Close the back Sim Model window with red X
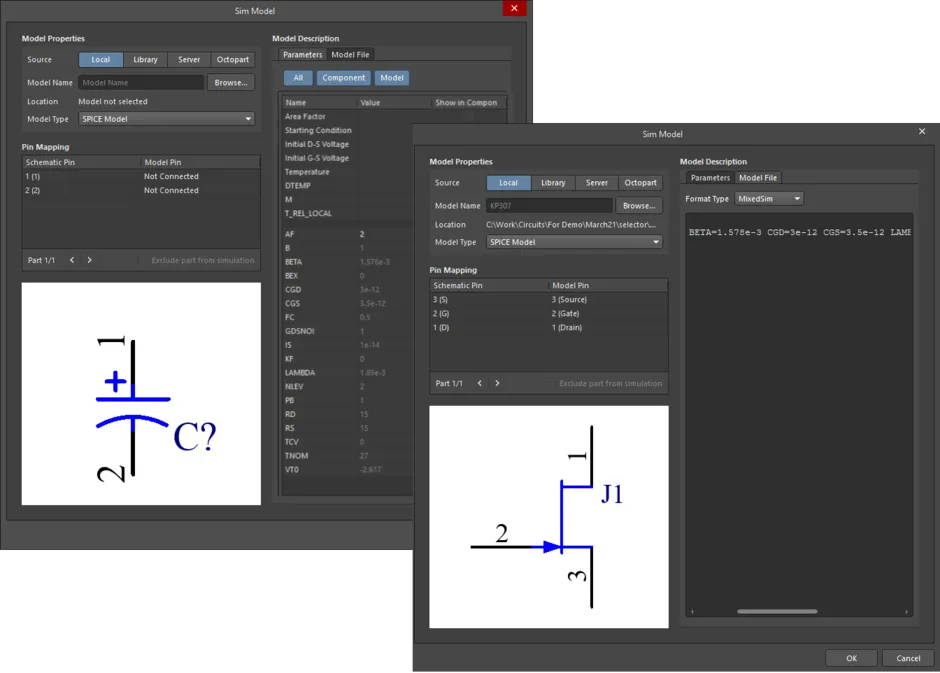This screenshot has height=673, width=940. [x=514, y=8]
